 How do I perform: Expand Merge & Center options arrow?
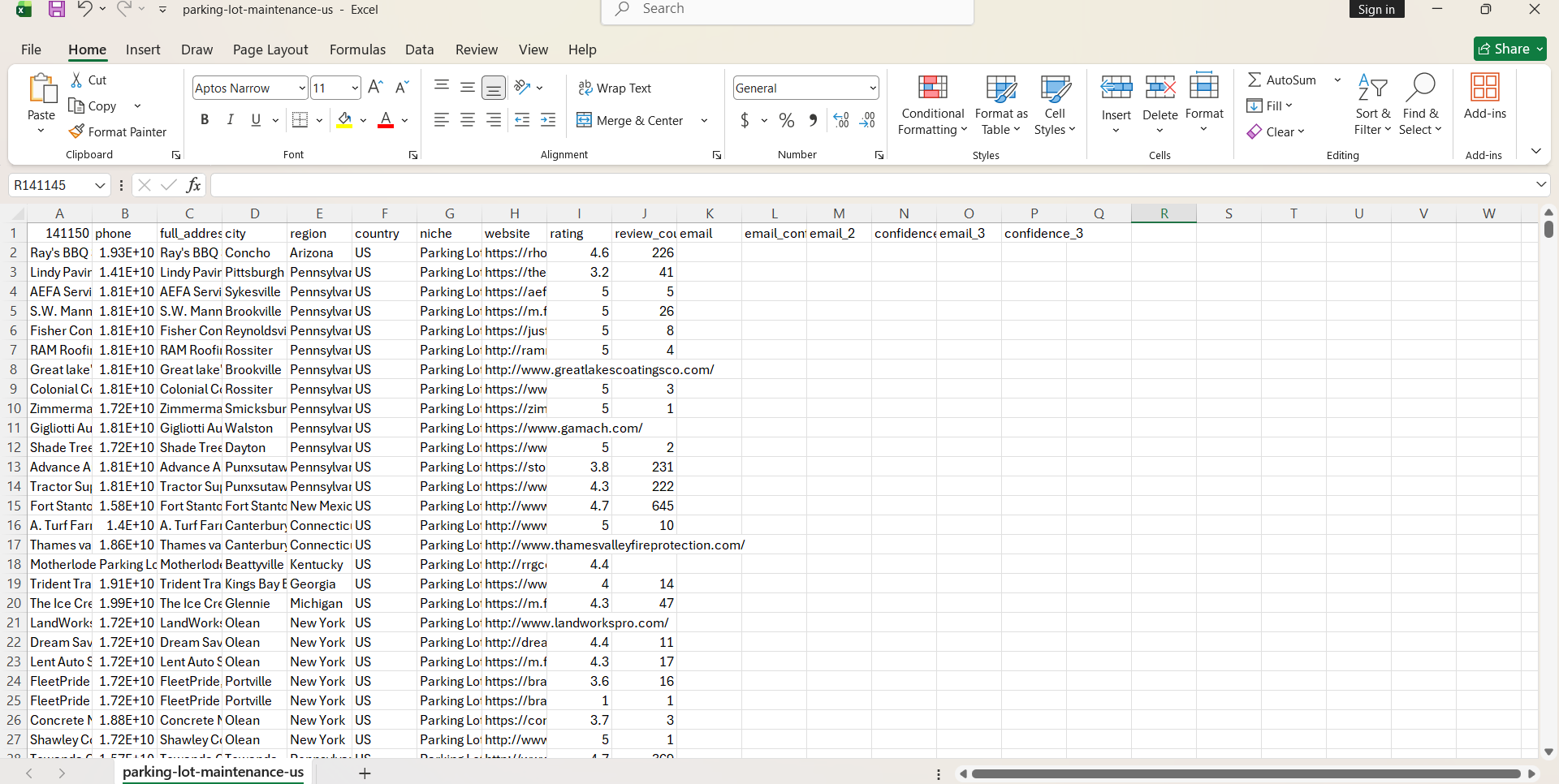(x=704, y=120)
